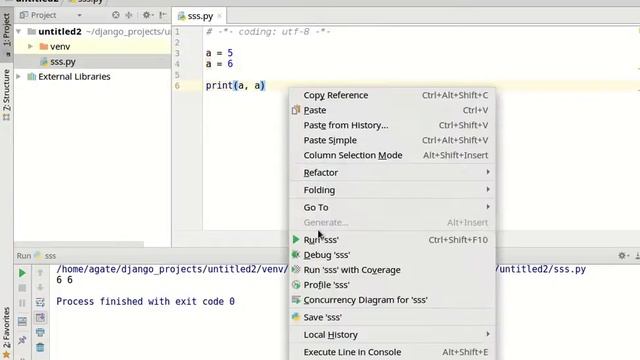Open Concurrency Diagram for 'sss'
The height and width of the screenshot is (360, 640).
point(392,300)
